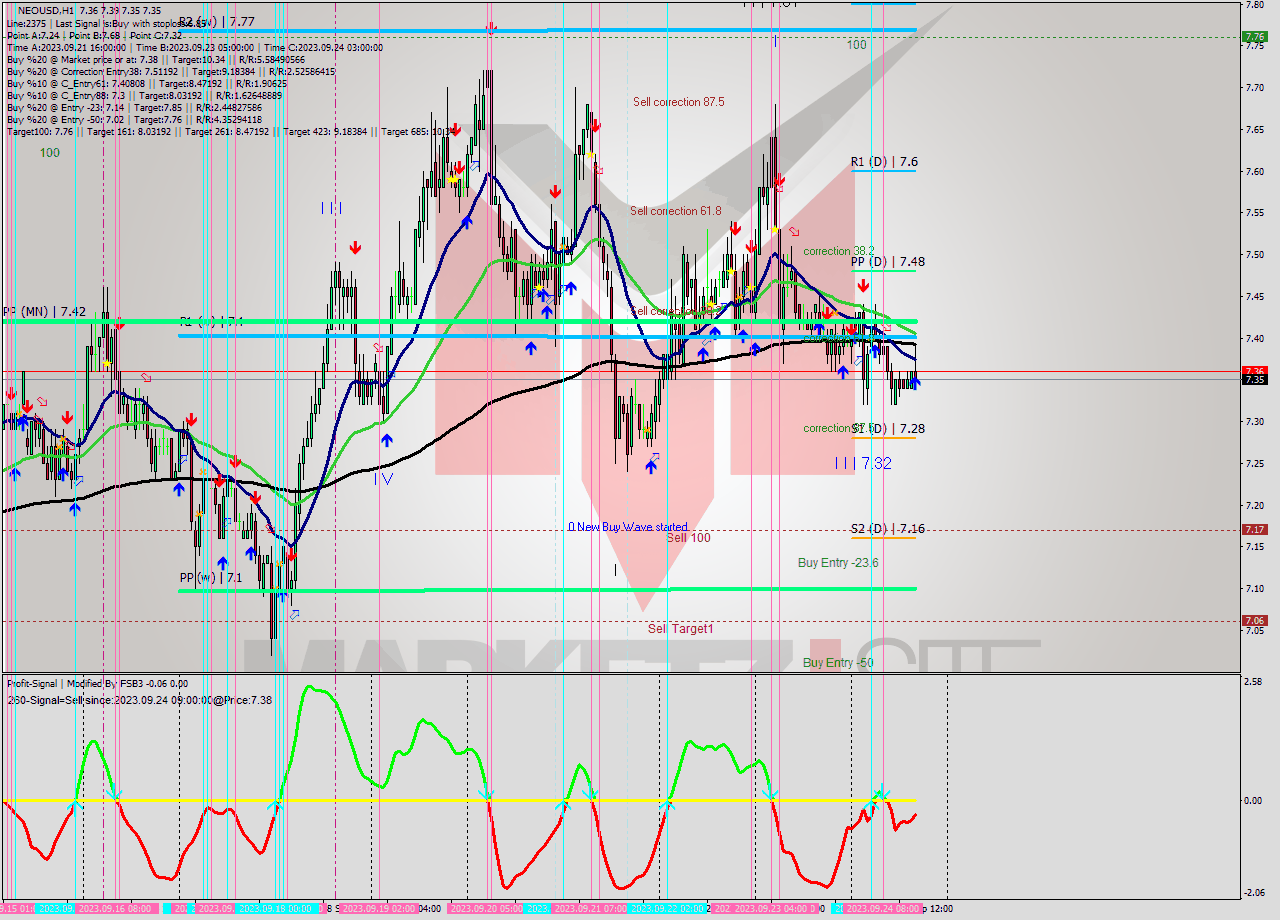Image resolution: width=1280 pixels, height=920 pixels.
Task: Select the 2023.09.19 02:00 time label
Action: pos(379,909)
